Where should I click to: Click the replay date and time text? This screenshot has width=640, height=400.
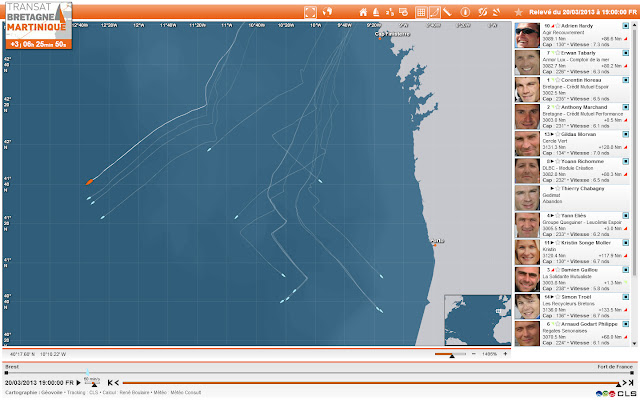pos(40,382)
